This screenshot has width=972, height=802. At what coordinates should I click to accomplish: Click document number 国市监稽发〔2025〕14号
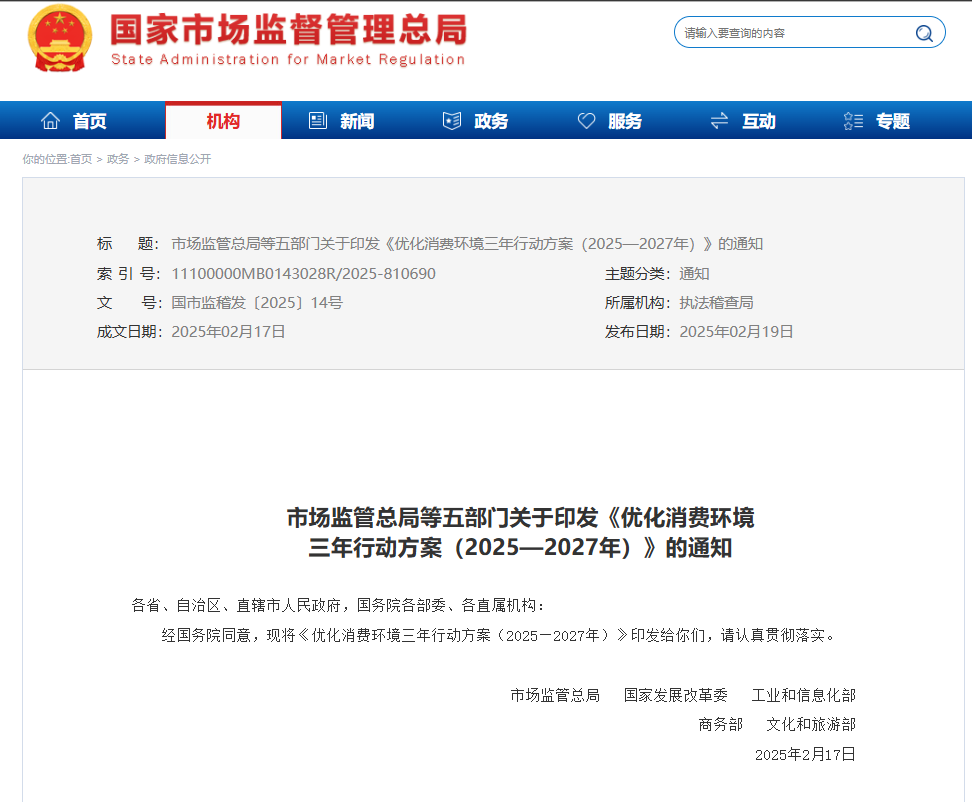[x=257, y=303]
